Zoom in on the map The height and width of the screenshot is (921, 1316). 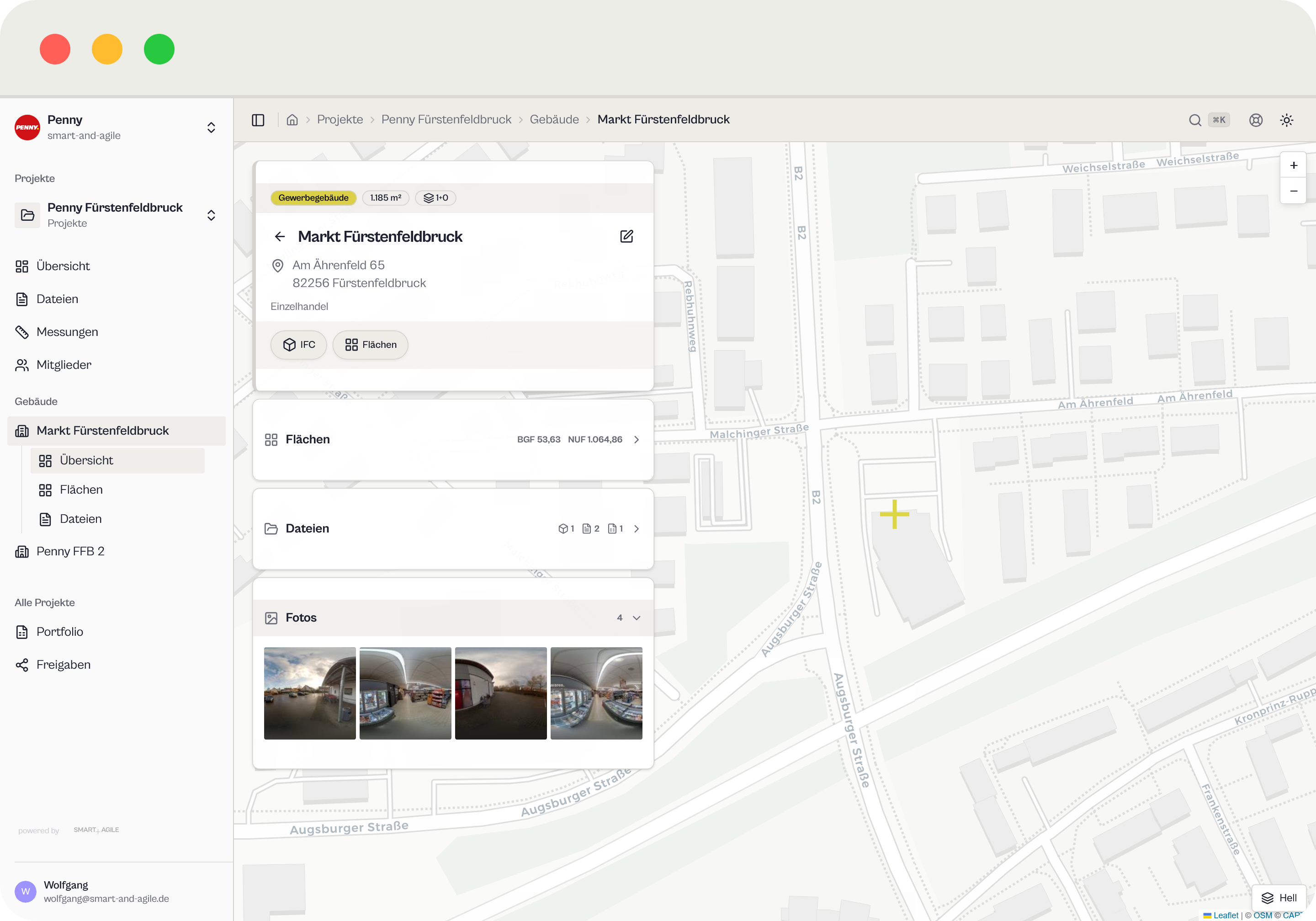point(1294,165)
